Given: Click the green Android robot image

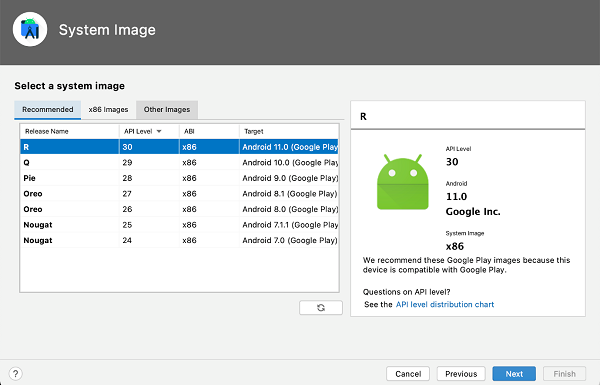Looking at the screenshot, I should point(403,182).
